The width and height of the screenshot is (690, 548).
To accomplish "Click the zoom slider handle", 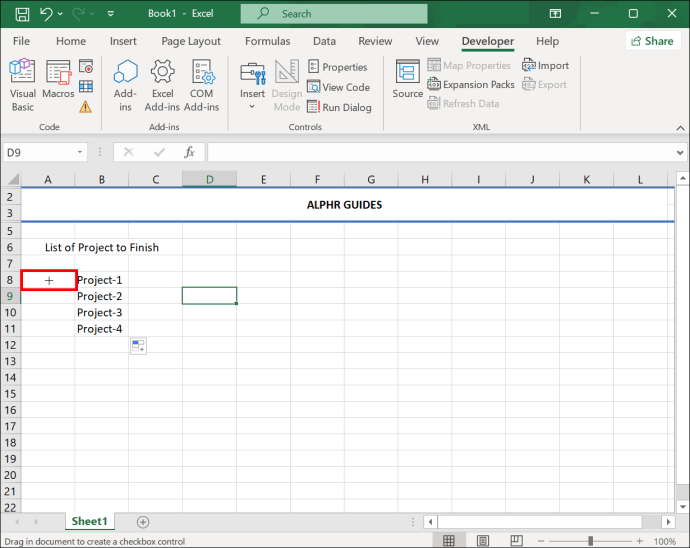I will tap(591, 541).
